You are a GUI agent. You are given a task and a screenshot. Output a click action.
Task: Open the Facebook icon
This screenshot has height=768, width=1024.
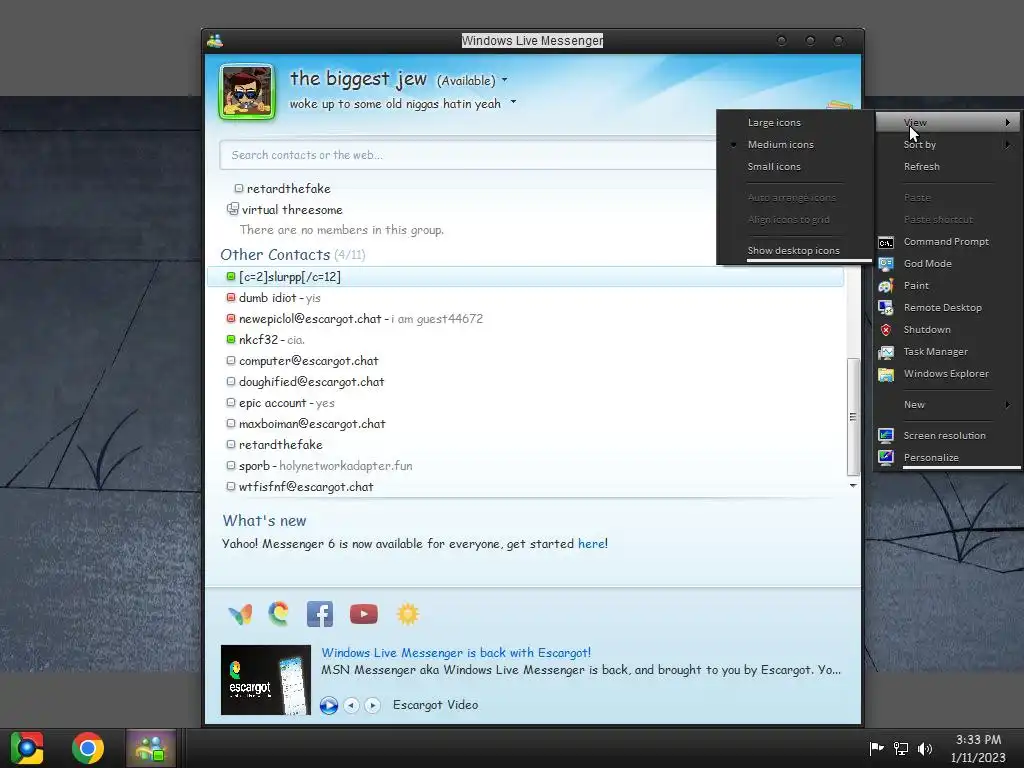point(320,614)
